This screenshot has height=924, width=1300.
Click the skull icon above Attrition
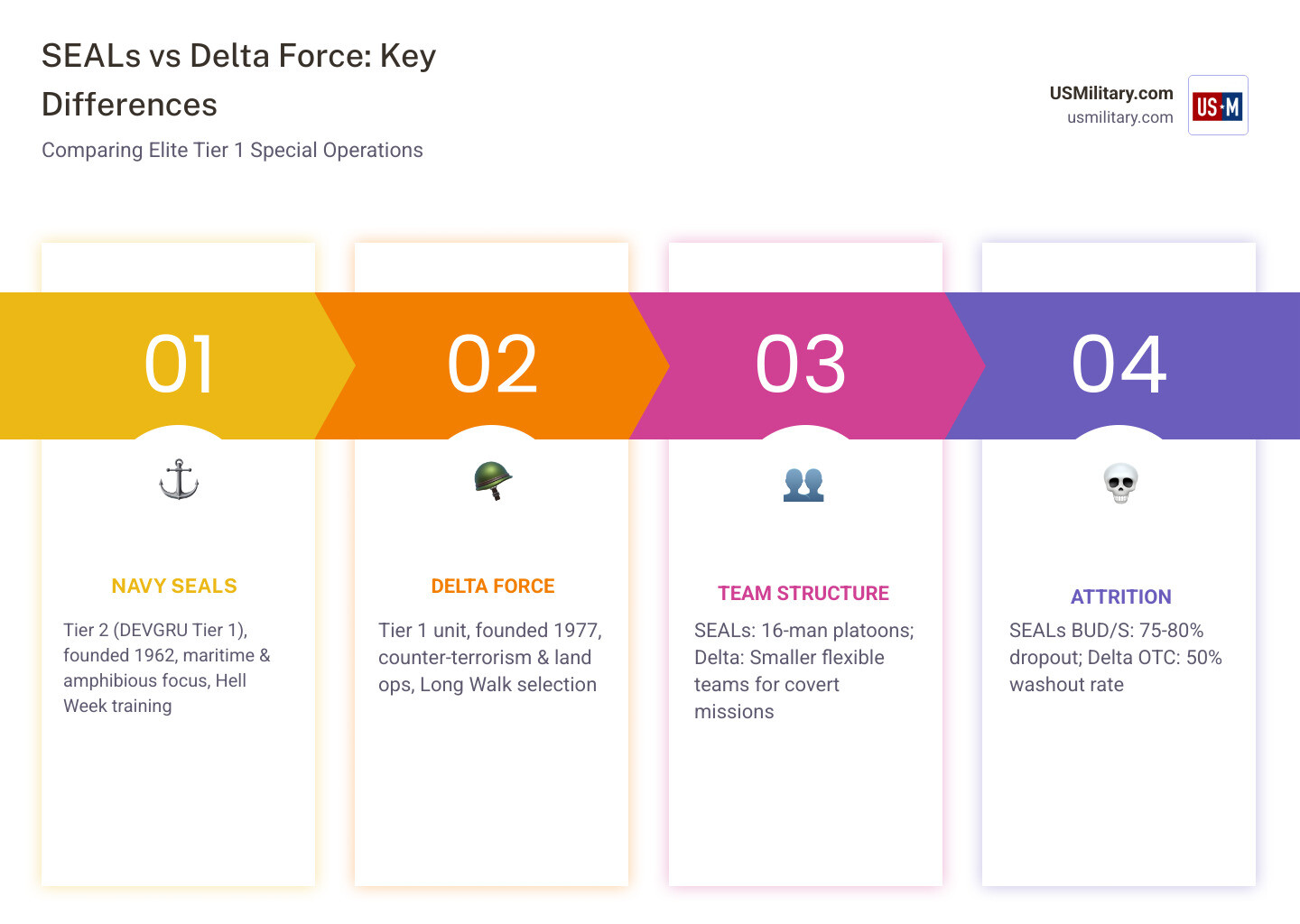[1120, 483]
